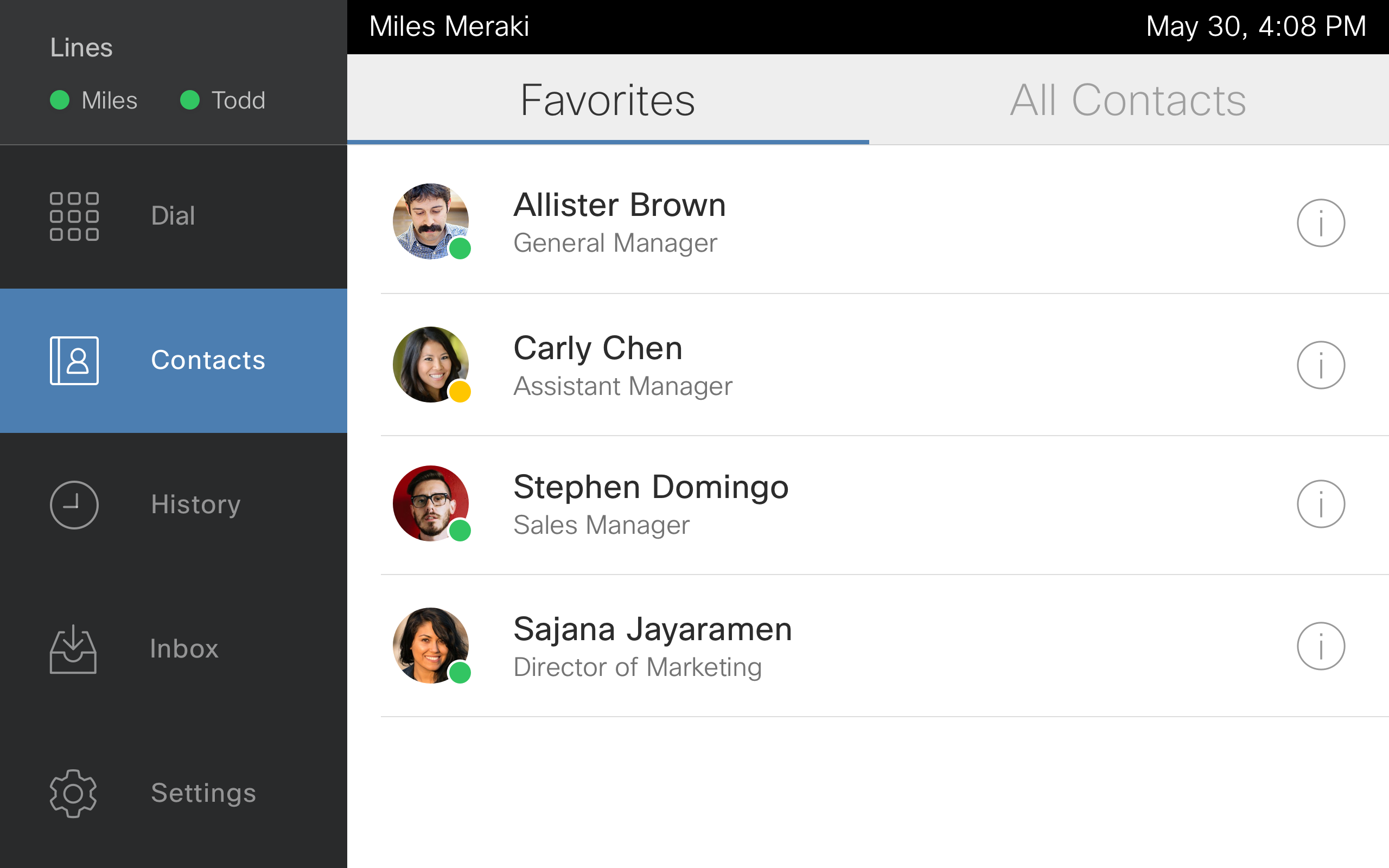Open the Settings gear icon
The height and width of the screenshot is (868, 1389).
point(73,793)
